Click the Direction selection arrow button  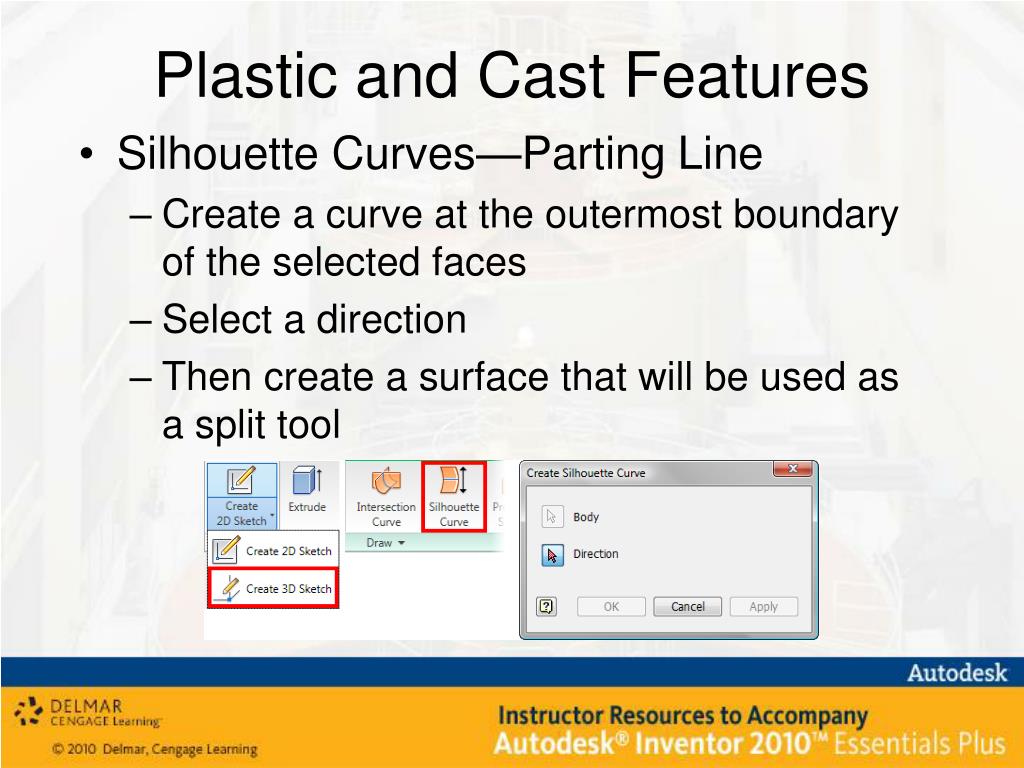(x=552, y=554)
